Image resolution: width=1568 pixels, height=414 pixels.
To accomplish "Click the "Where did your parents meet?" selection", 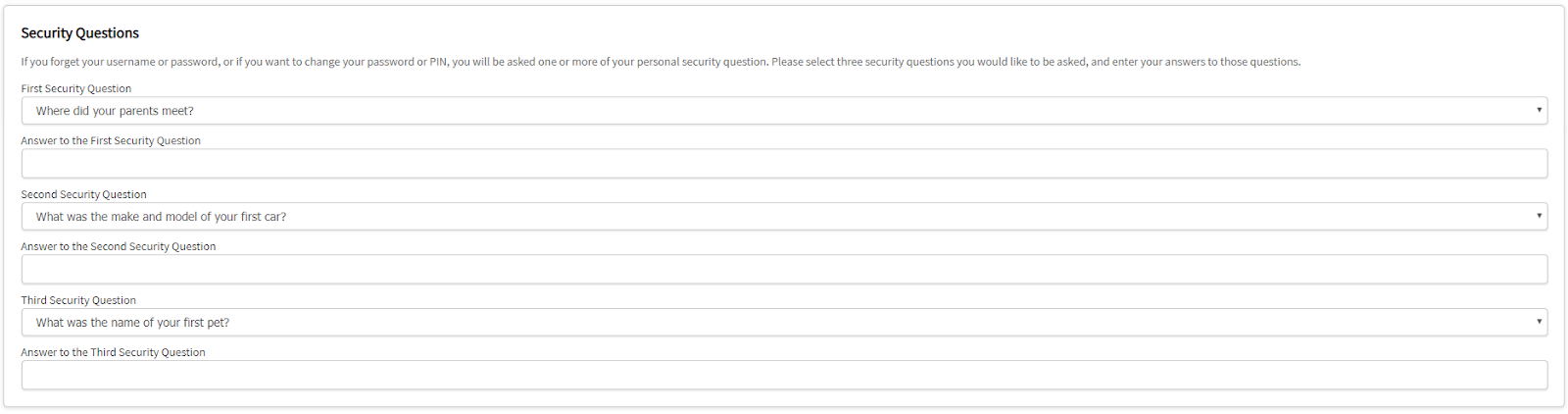I will (x=115, y=111).
